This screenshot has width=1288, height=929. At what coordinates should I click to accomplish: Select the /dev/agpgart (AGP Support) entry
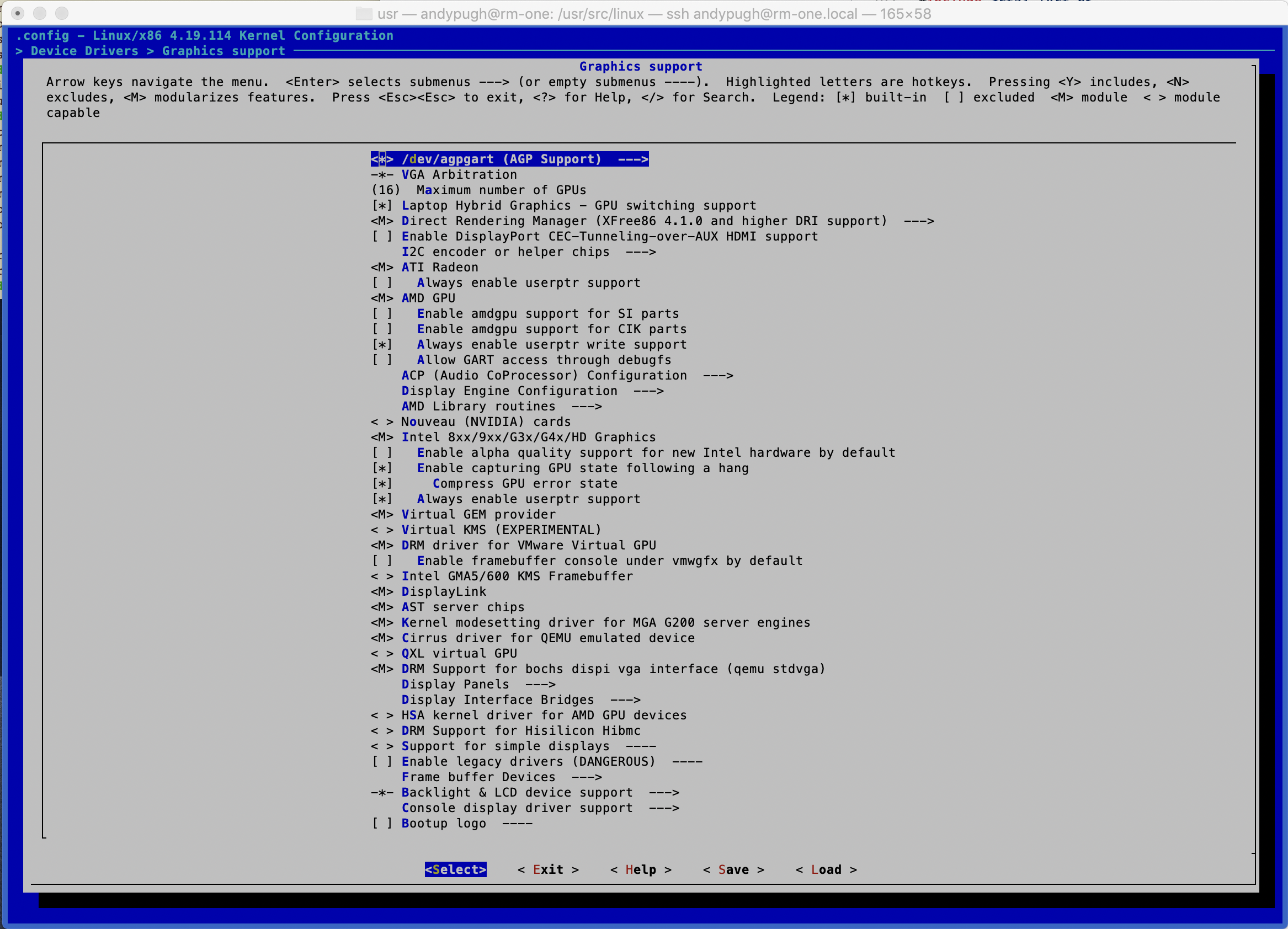tap(509, 159)
